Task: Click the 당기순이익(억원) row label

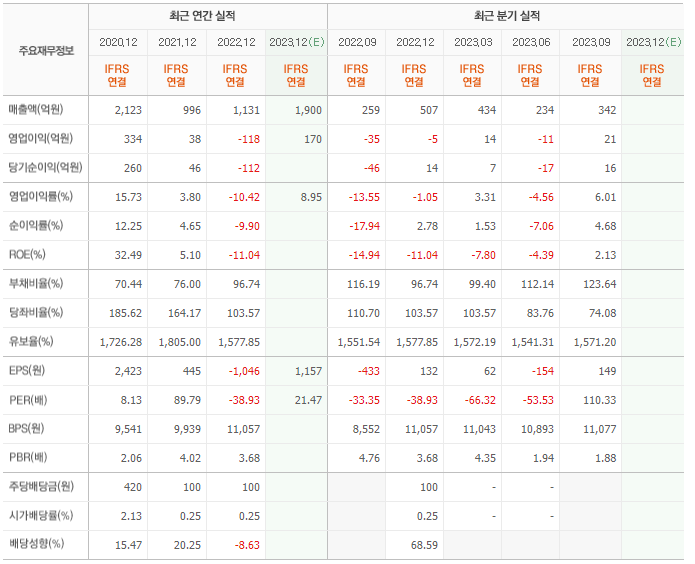Action: tap(45, 168)
